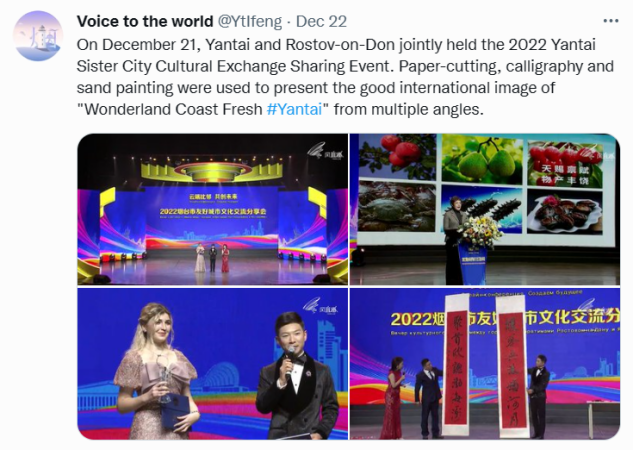Click the Voice to the world display name
Viewport: 633px width, 450px height.
pos(145,21)
